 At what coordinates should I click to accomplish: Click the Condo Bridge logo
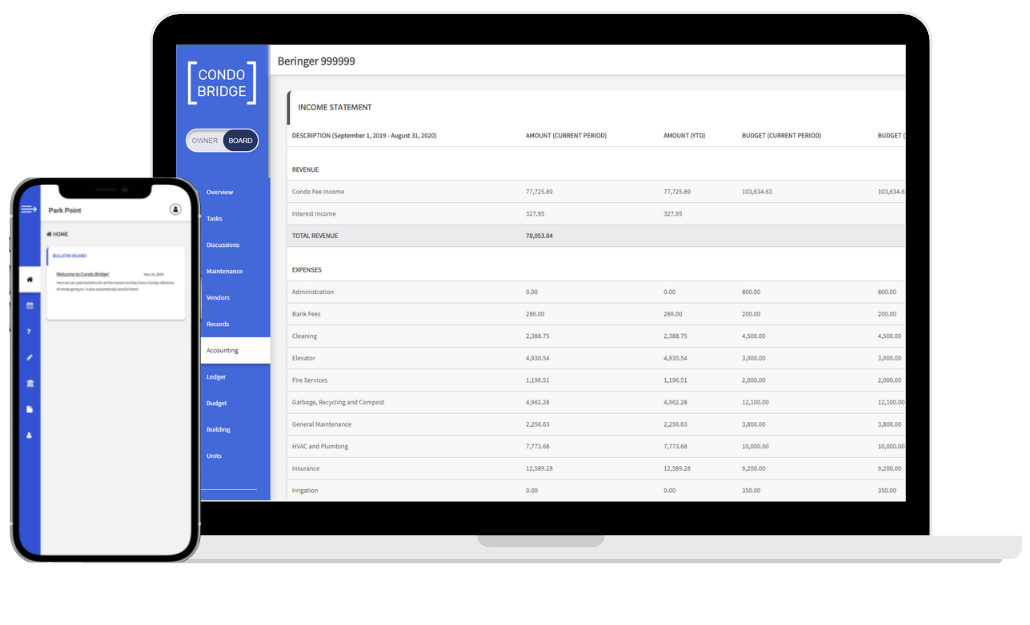click(x=222, y=83)
